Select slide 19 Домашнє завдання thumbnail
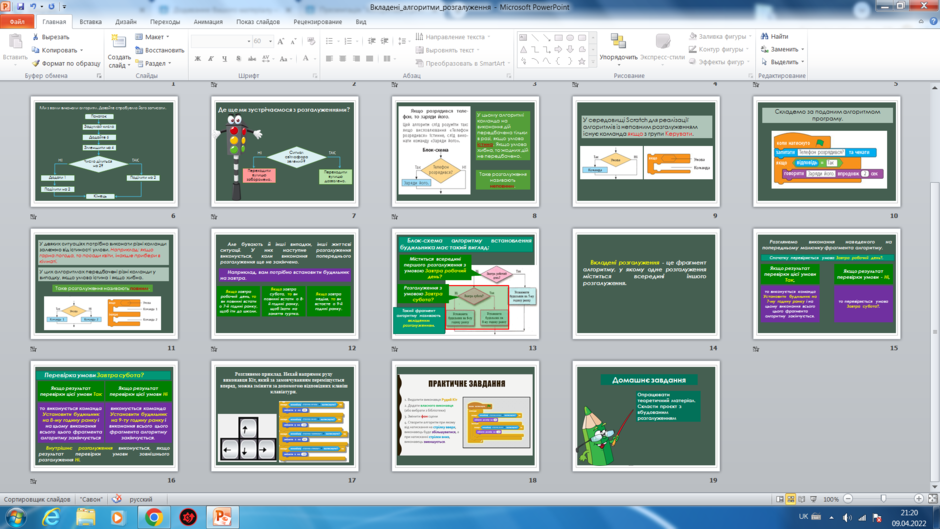This screenshot has height=529, width=940. (x=646, y=416)
